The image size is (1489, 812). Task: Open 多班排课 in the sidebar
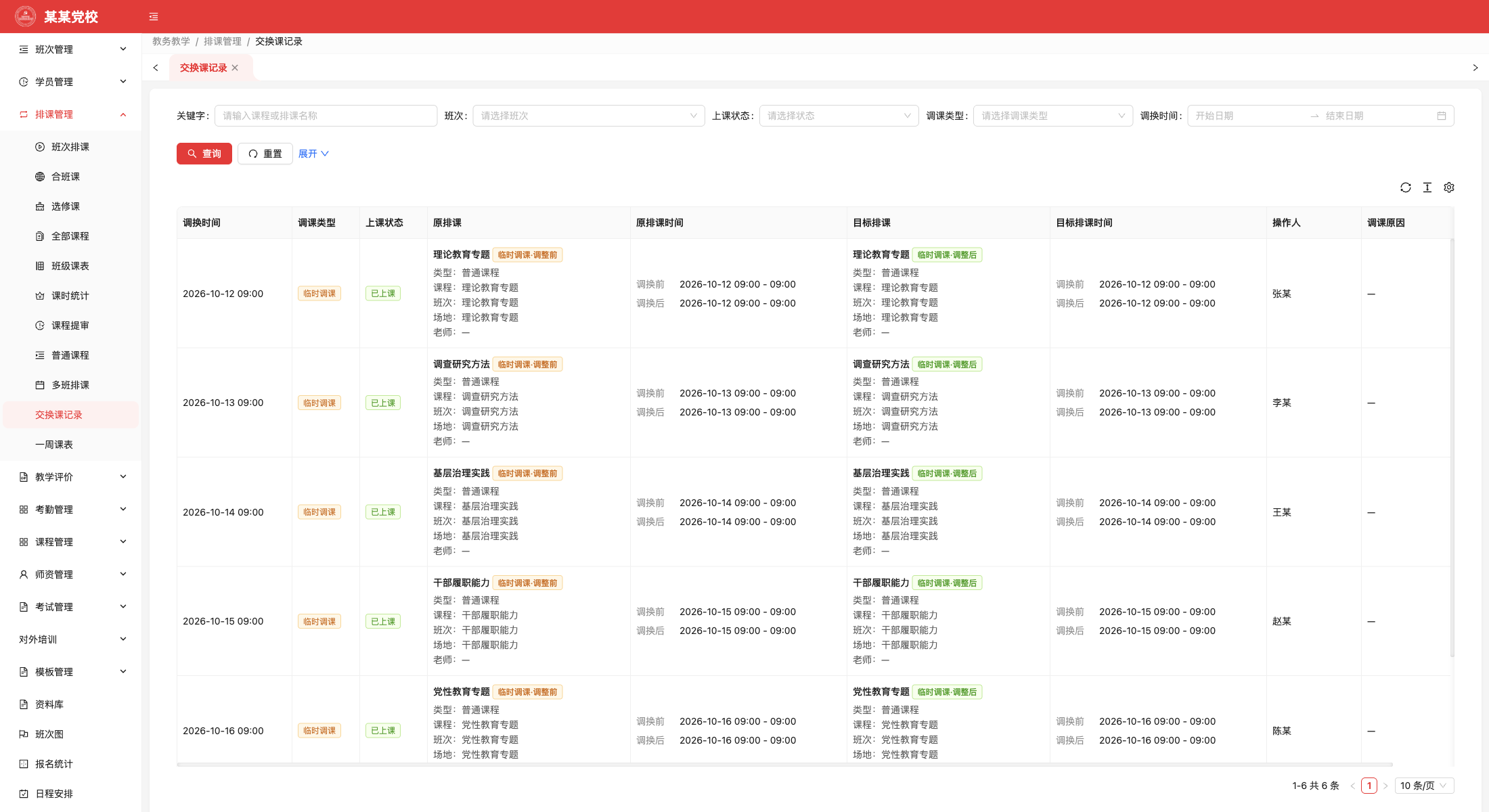click(x=70, y=385)
